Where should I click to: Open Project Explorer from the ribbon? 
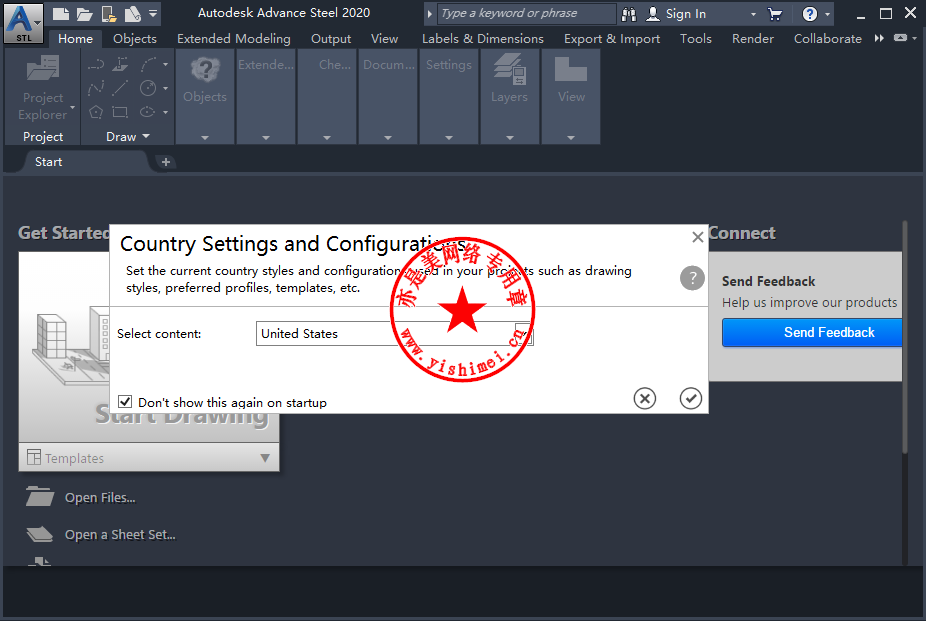(x=43, y=87)
